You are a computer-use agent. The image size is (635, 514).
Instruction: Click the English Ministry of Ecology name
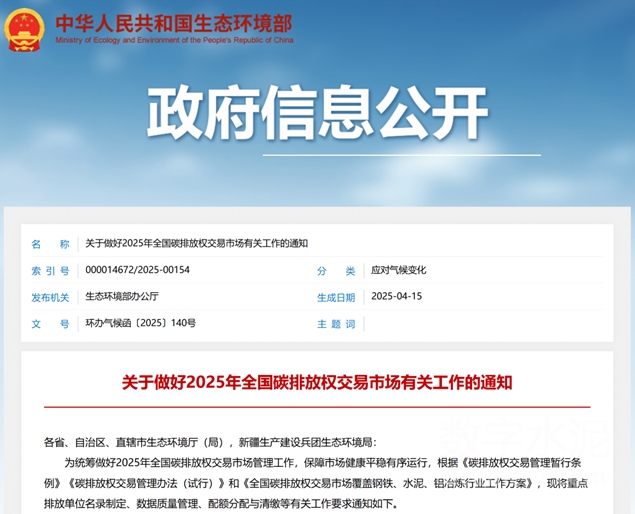click(x=174, y=41)
